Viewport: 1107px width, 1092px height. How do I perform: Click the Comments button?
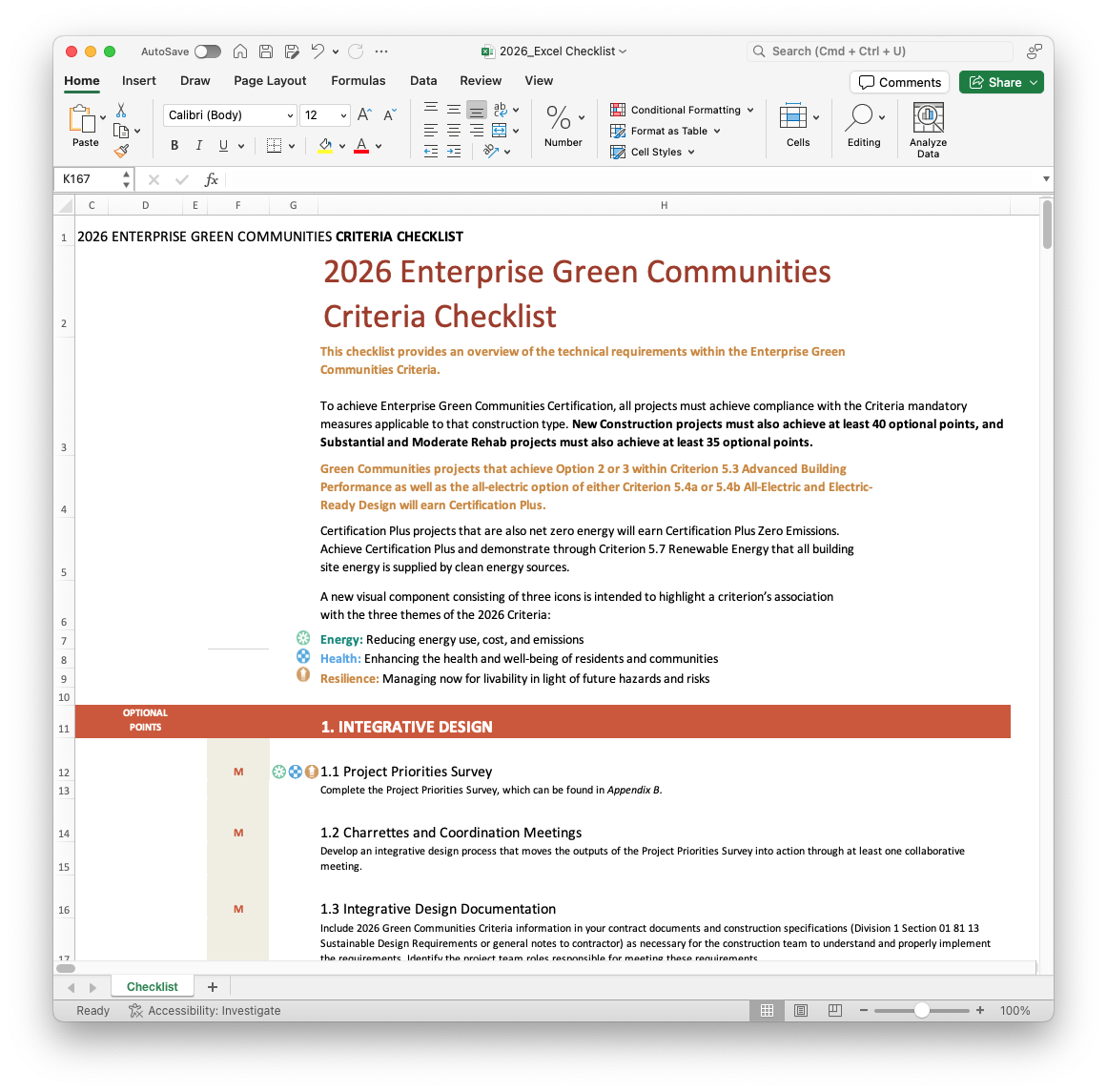899,82
